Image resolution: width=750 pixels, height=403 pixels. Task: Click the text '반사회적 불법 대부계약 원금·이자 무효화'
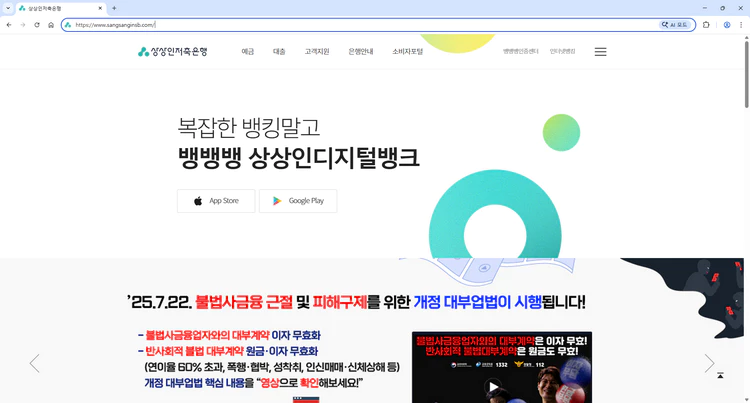point(232,351)
